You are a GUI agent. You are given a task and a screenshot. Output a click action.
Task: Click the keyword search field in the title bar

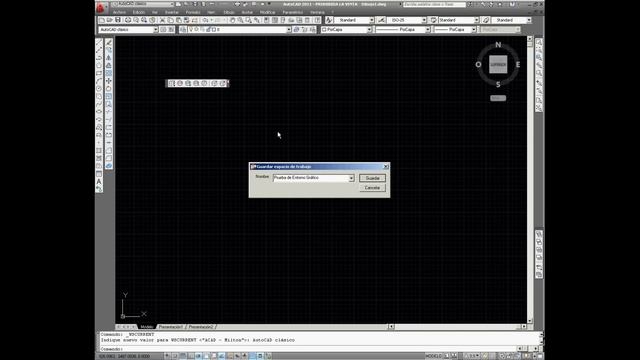pyautogui.click(x=434, y=4)
